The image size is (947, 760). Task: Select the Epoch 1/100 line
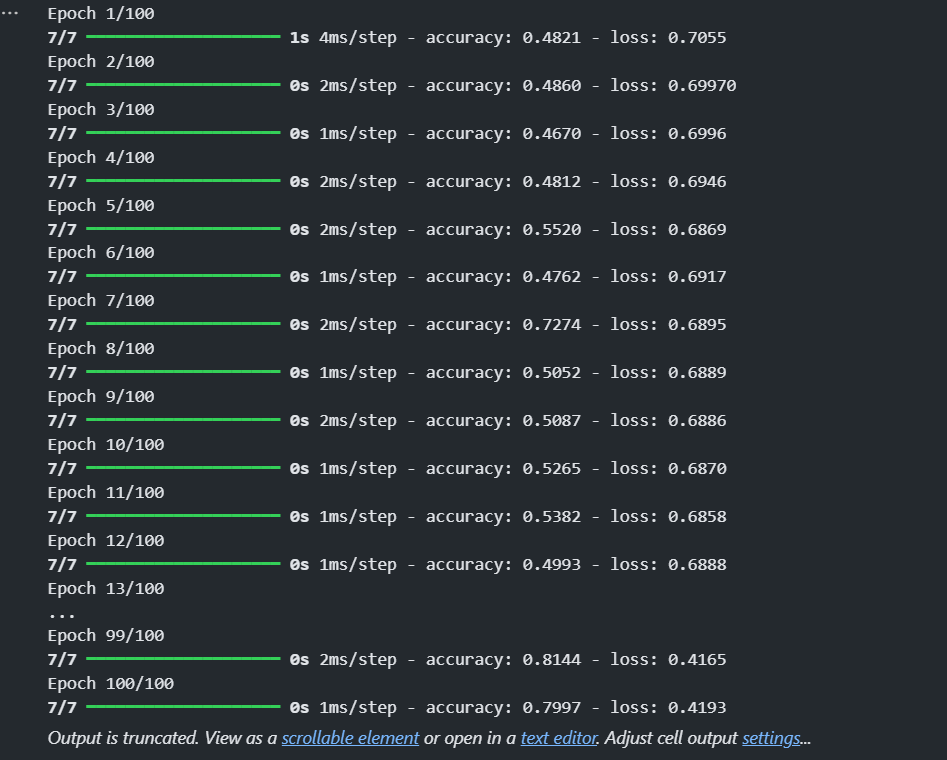tap(101, 13)
